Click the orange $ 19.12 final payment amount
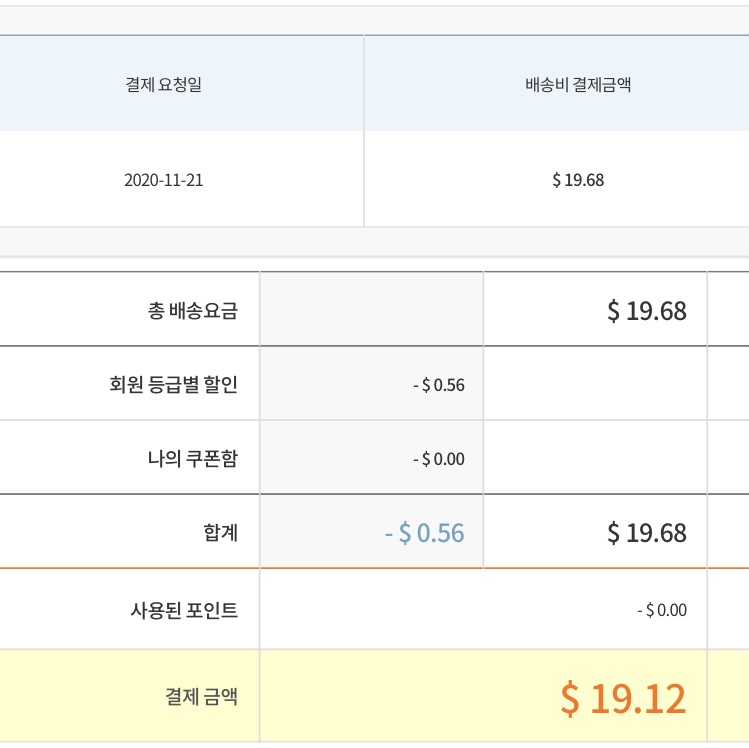Viewport: 749px width, 748px height. 622,698
